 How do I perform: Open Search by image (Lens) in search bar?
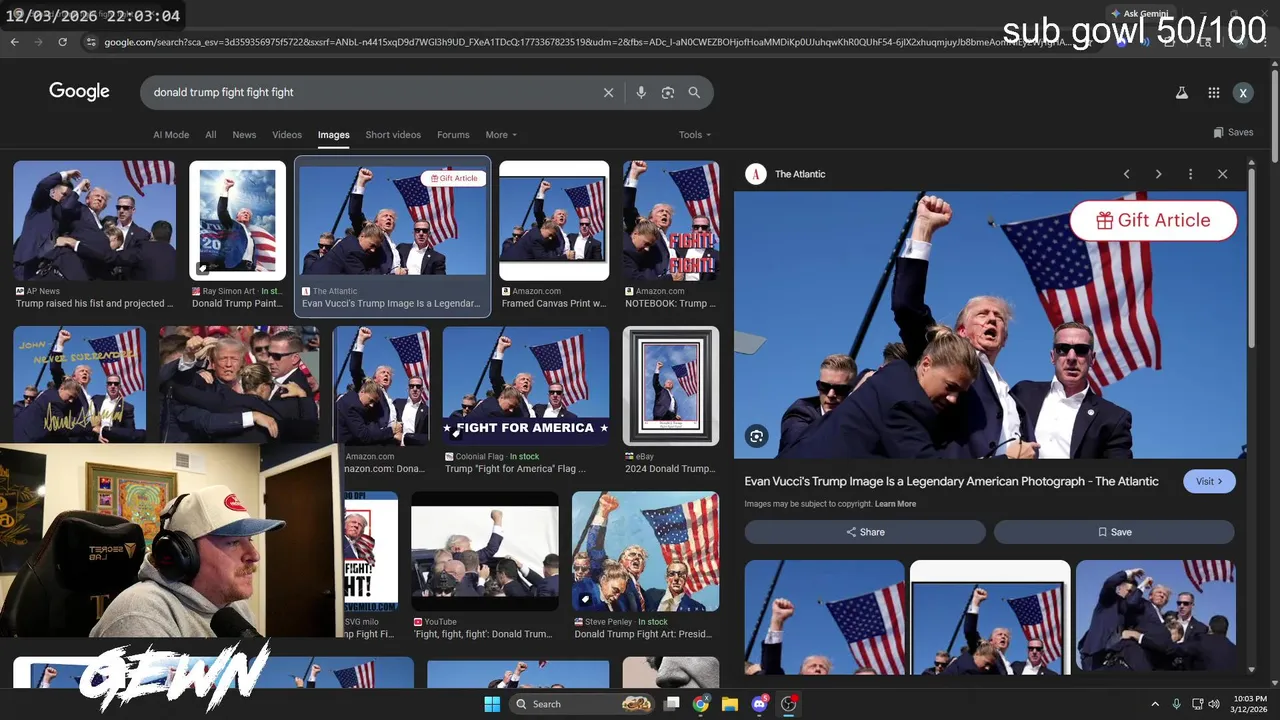point(668,92)
